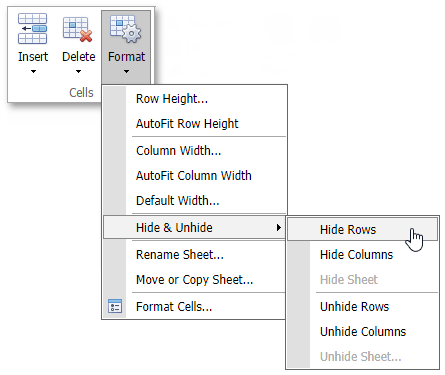The height and width of the screenshot is (375, 445).
Task: Choose Unhide Rows in submenu
Action: pyautogui.click(x=362, y=307)
